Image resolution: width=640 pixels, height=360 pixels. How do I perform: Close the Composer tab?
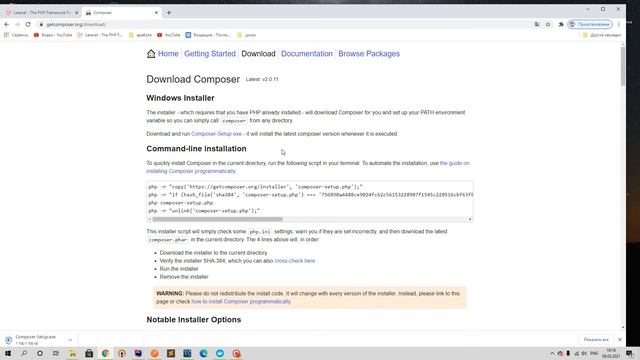[x=156, y=13]
